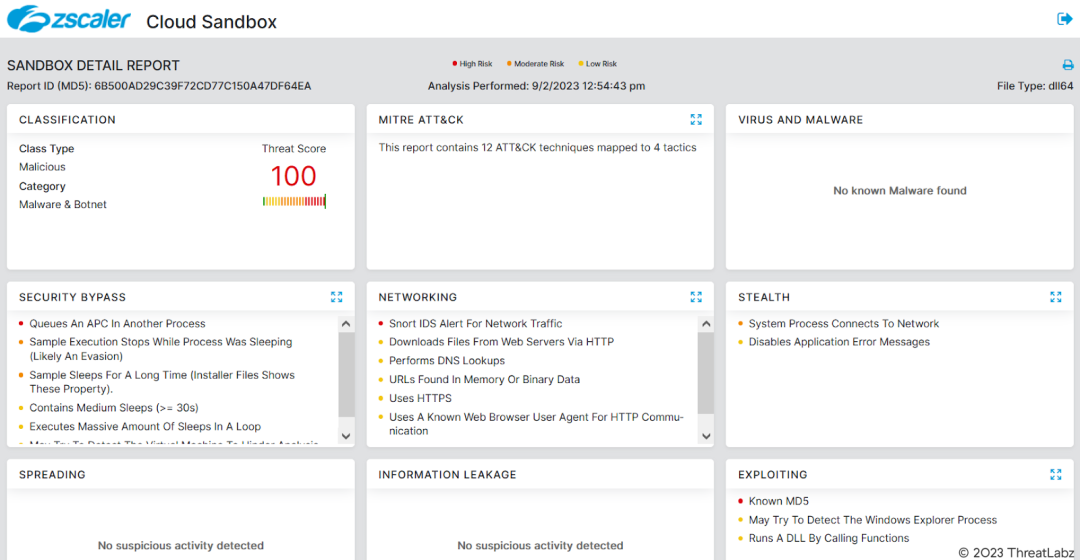The height and width of the screenshot is (560, 1080).
Task: Select 'Queues An APC In Another Process'
Action: 117,324
